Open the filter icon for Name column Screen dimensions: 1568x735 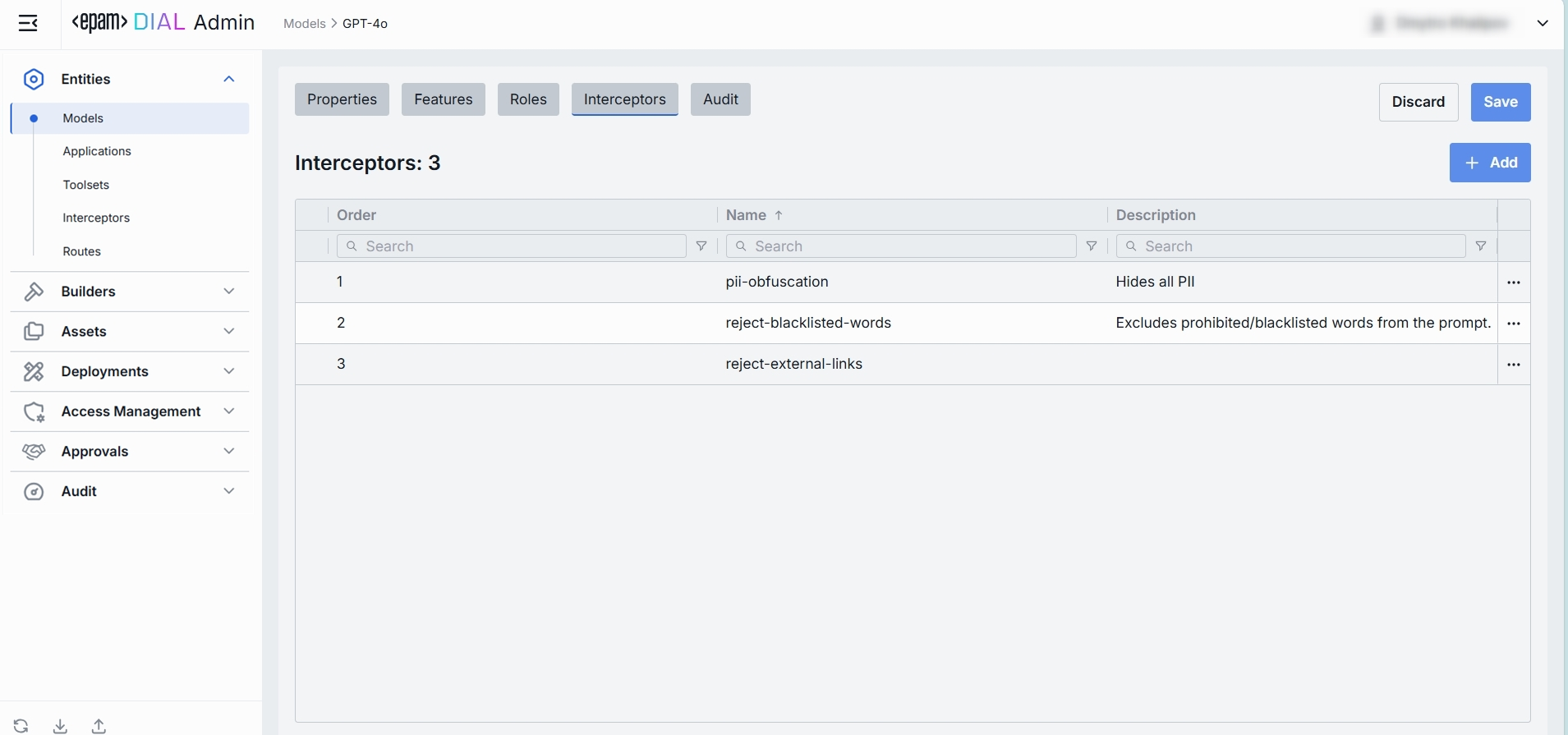click(x=1092, y=246)
